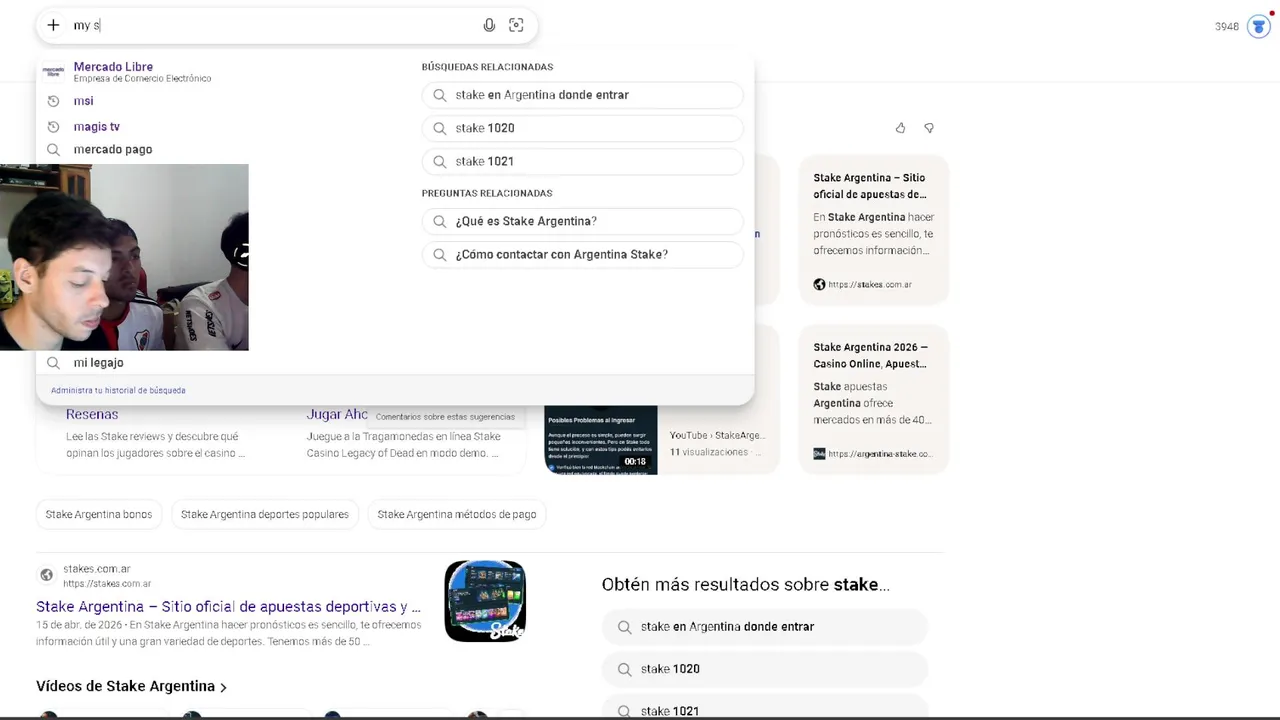The width and height of the screenshot is (1280, 720).
Task: Click lower 'stake en Argentina donde entrar' suggestion
Action: pos(765,627)
